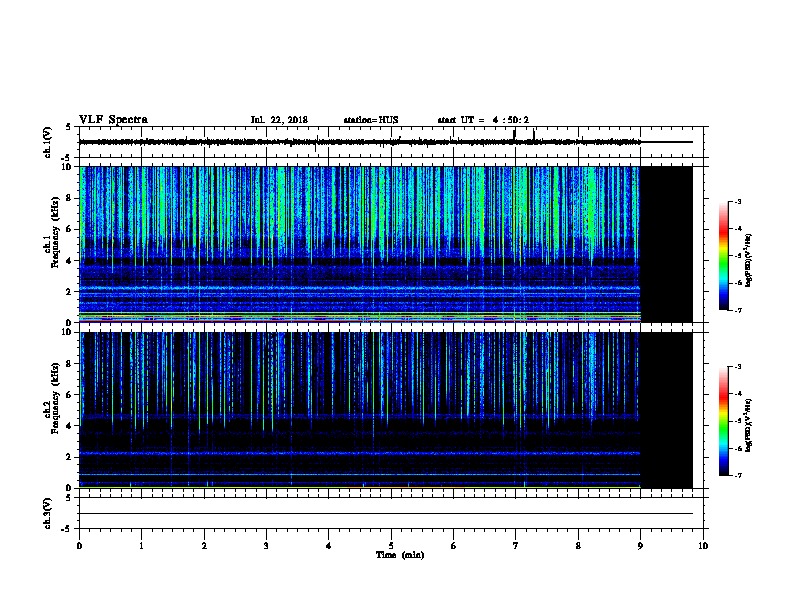Click the ch.3 voltage trace panel
The height and width of the screenshot is (612, 792).
tap(391, 513)
